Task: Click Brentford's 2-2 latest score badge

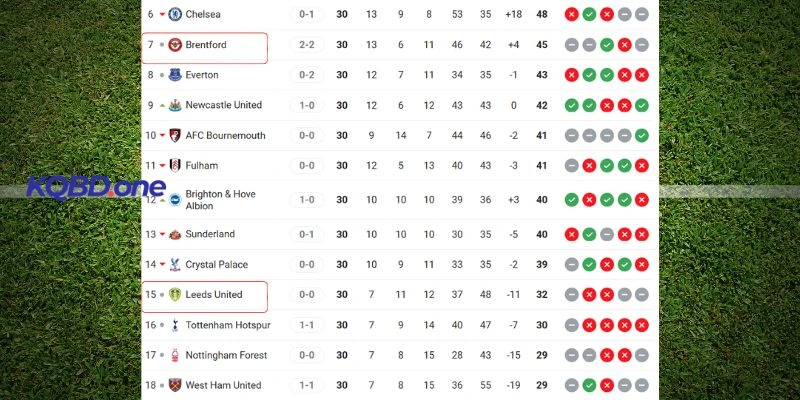Action: coord(307,45)
